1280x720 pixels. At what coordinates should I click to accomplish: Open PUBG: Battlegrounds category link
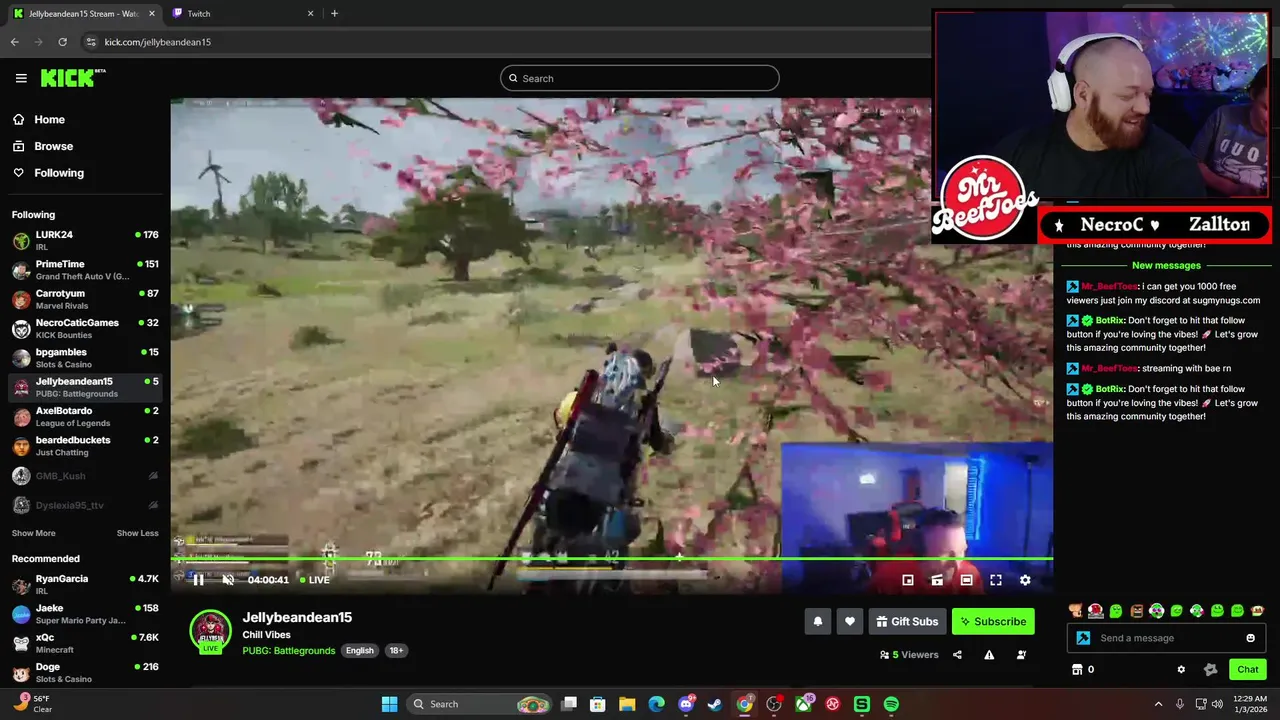click(x=289, y=651)
